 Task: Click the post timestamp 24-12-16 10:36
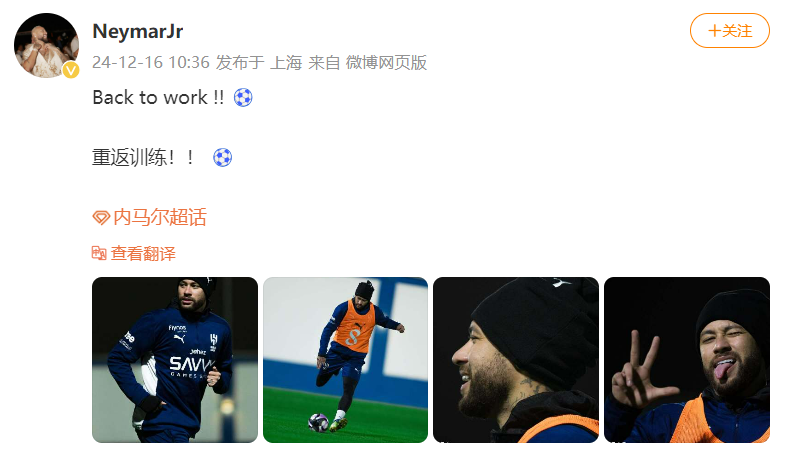[x=151, y=63]
